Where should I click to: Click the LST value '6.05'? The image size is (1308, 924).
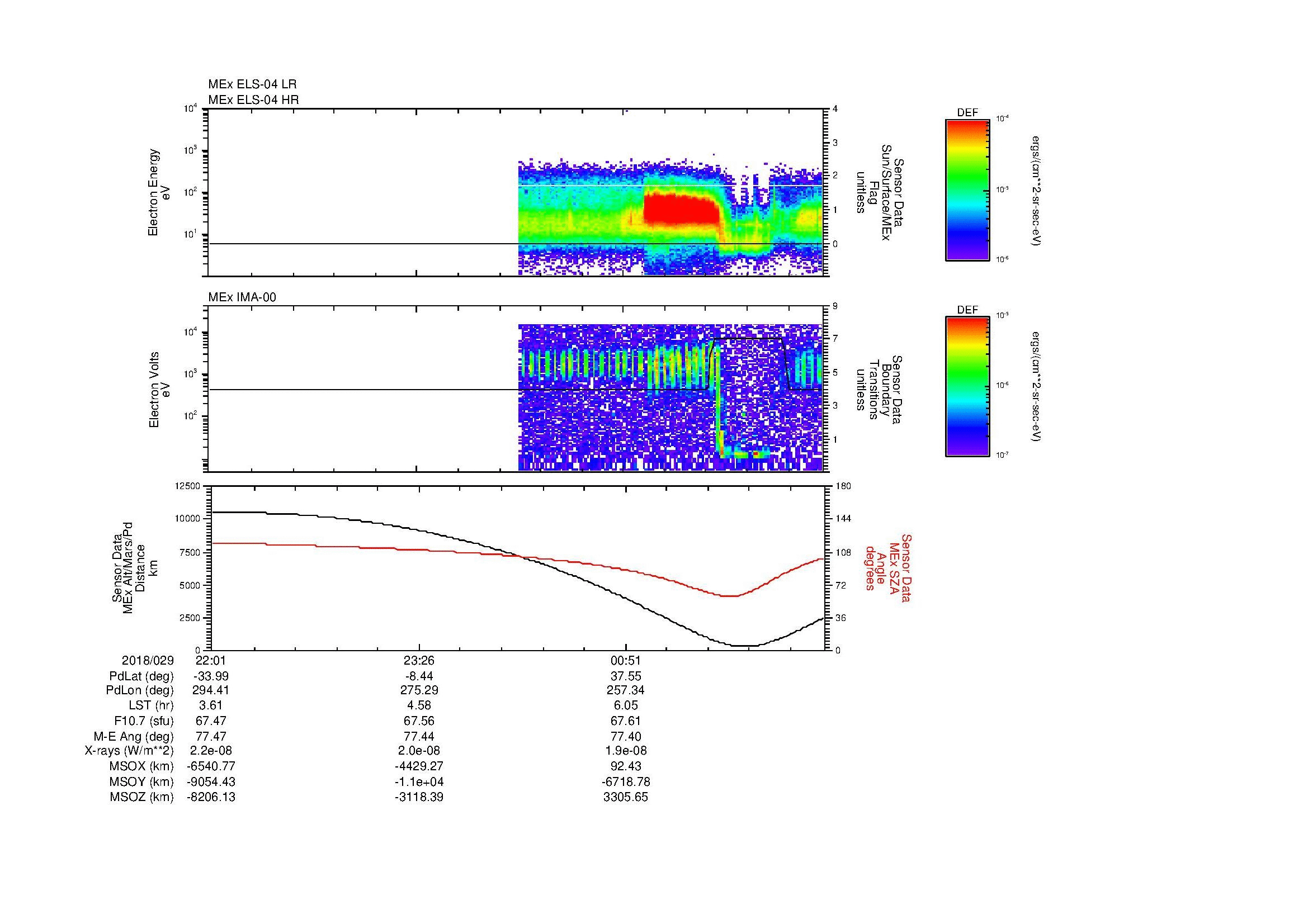point(626,706)
